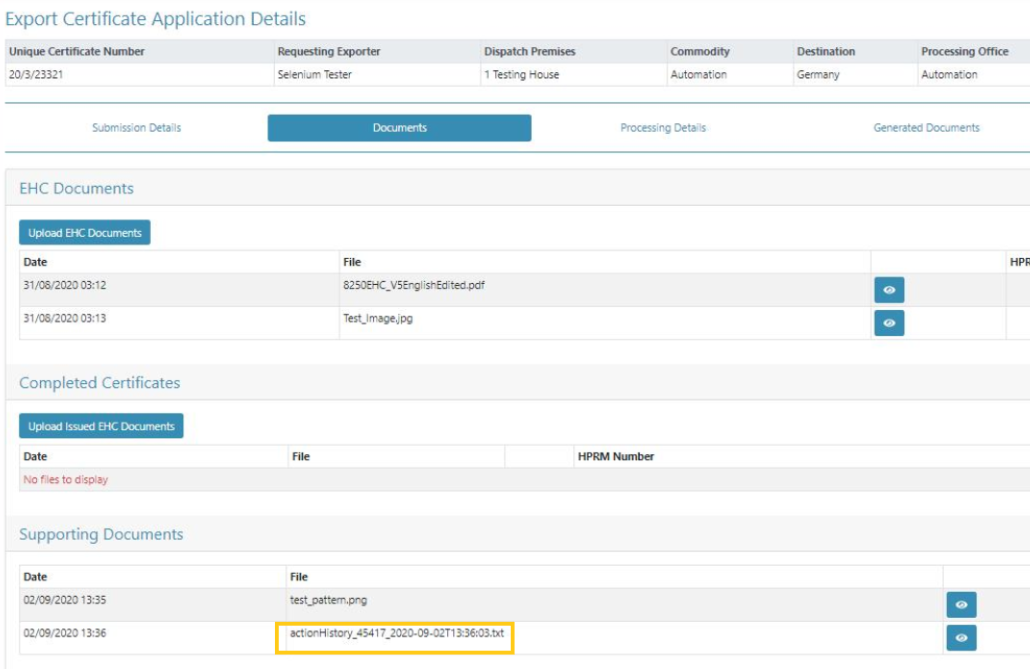
Task: Click the HPRM Number header in Completed Certificates
Action: [616, 457]
